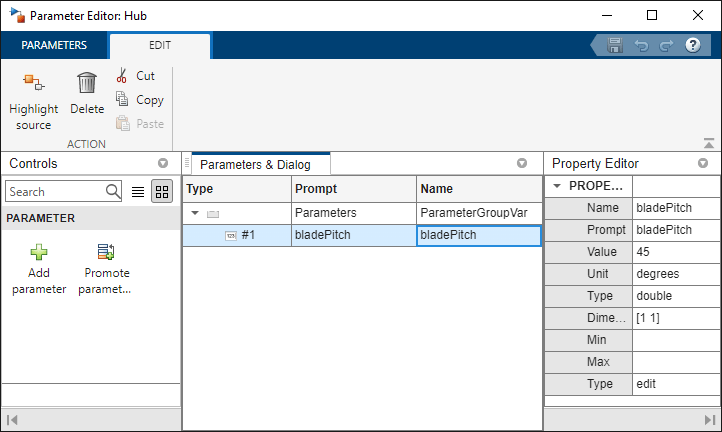The height and width of the screenshot is (432, 722).
Task: Click the Add parameter icon
Action: 39,253
